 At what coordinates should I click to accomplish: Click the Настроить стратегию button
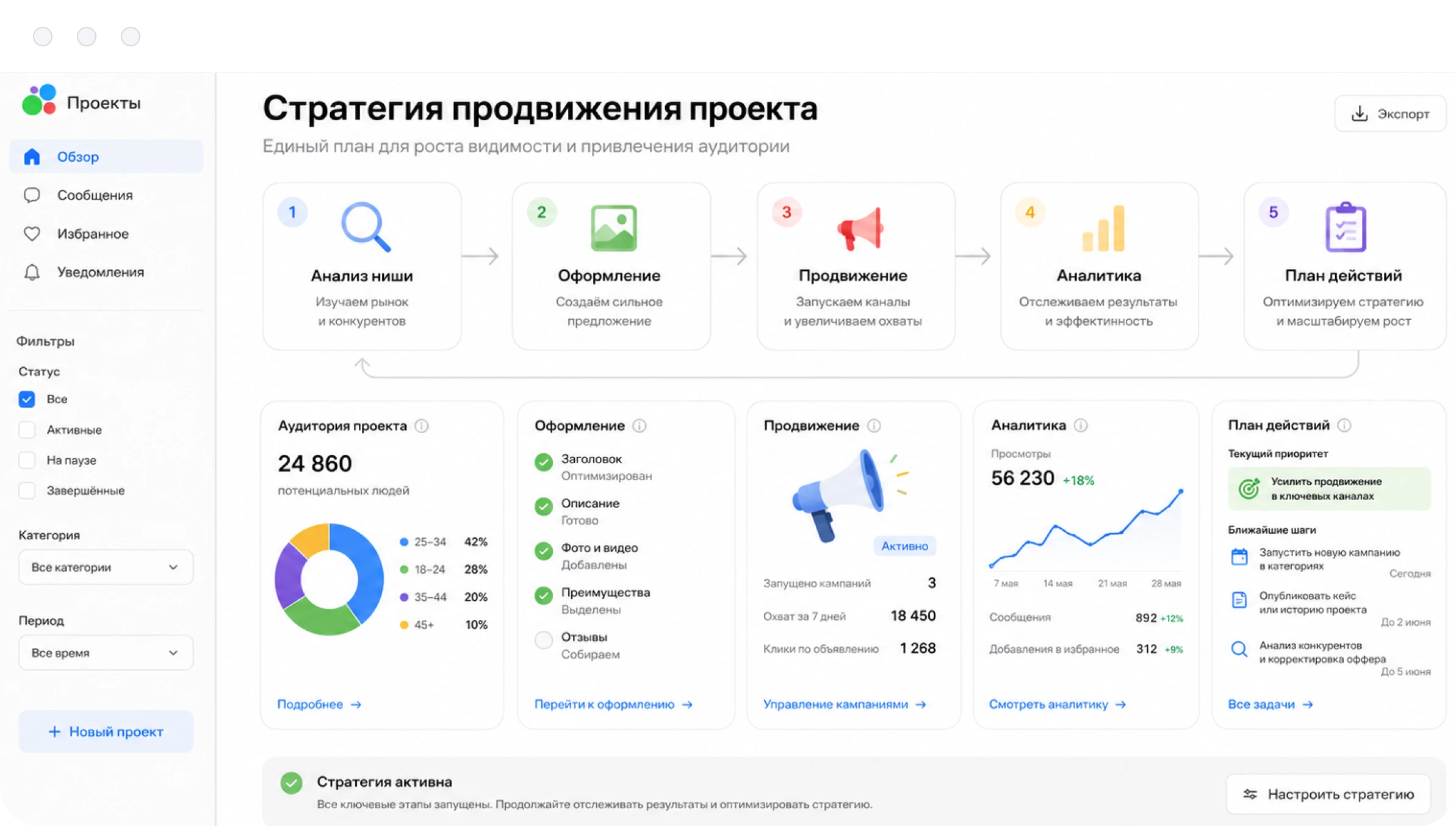[1328, 794]
